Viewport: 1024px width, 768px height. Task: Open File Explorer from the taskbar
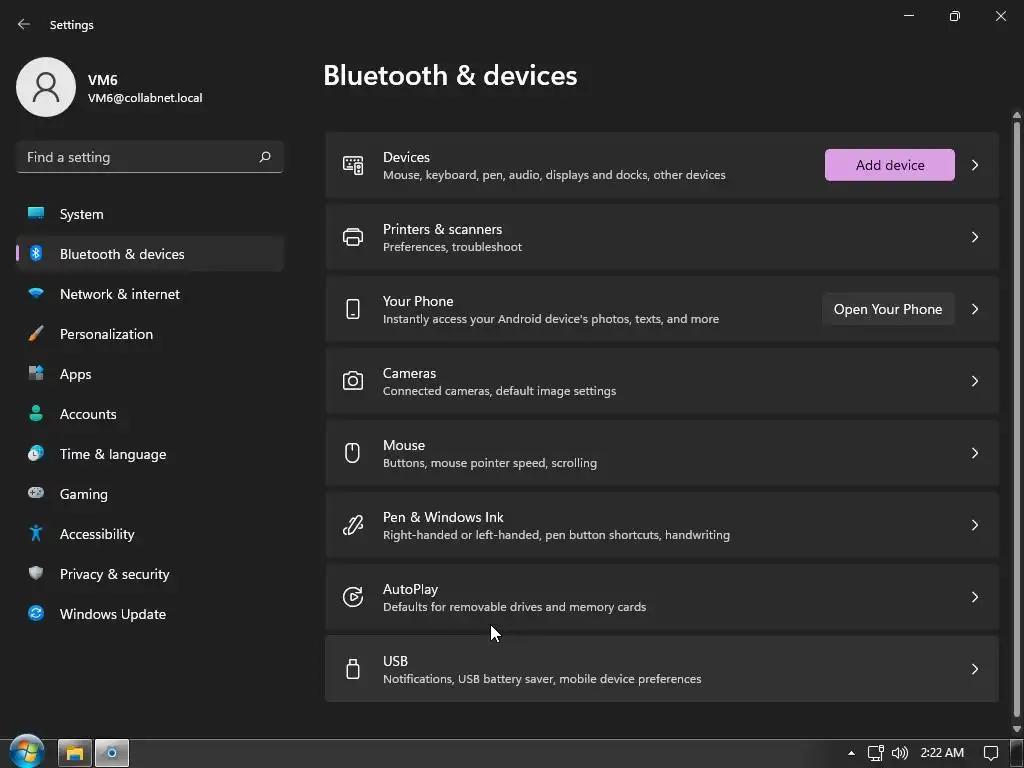pos(74,753)
